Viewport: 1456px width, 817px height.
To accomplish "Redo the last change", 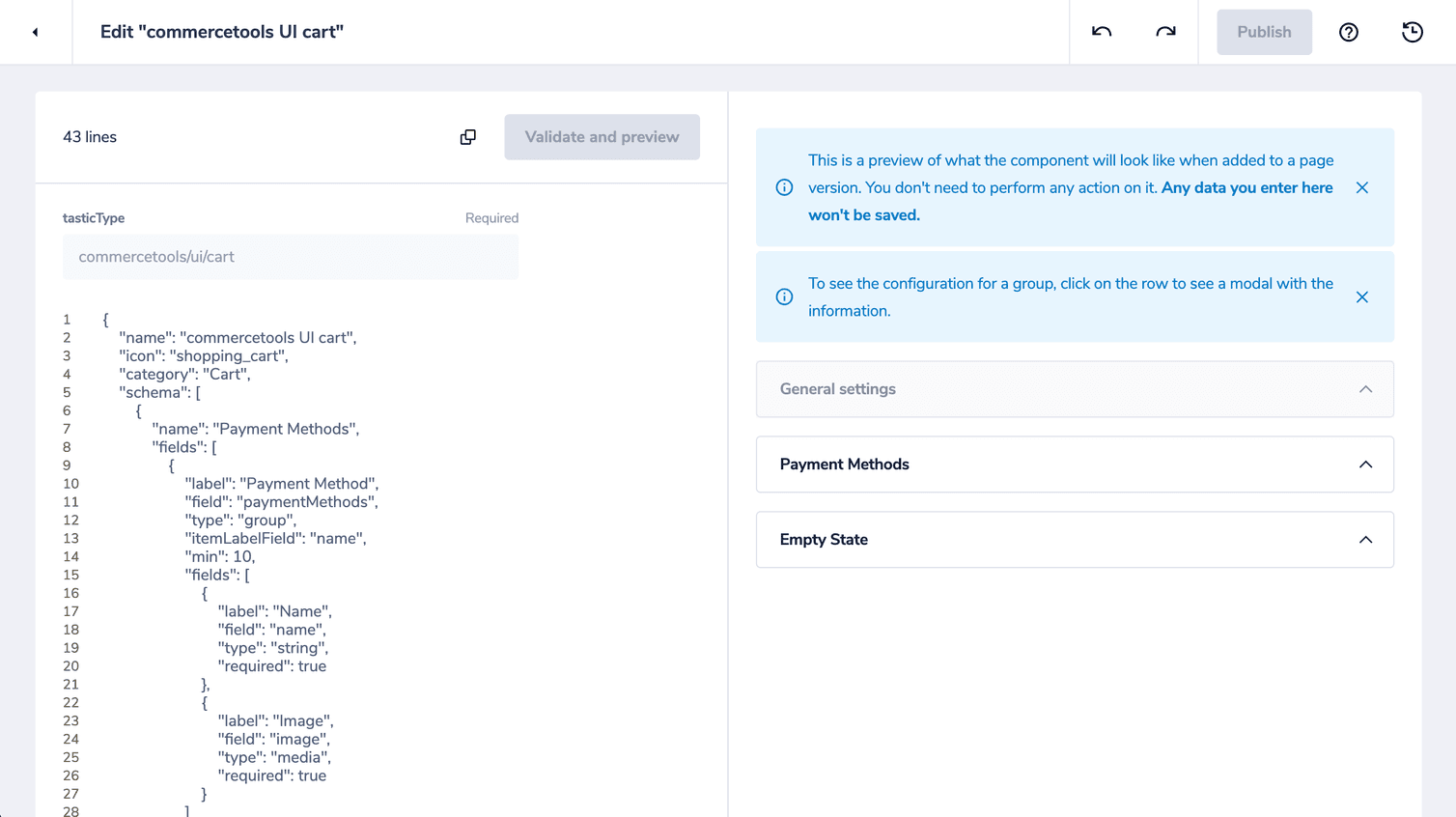I will click(1165, 32).
